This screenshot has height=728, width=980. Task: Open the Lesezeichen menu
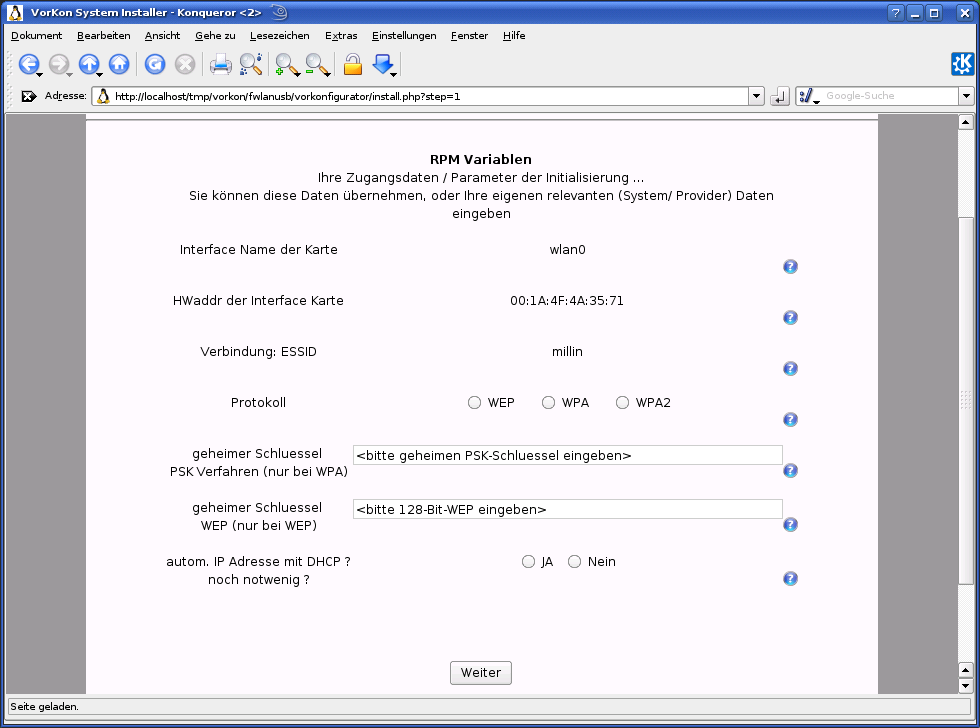(x=279, y=36)
